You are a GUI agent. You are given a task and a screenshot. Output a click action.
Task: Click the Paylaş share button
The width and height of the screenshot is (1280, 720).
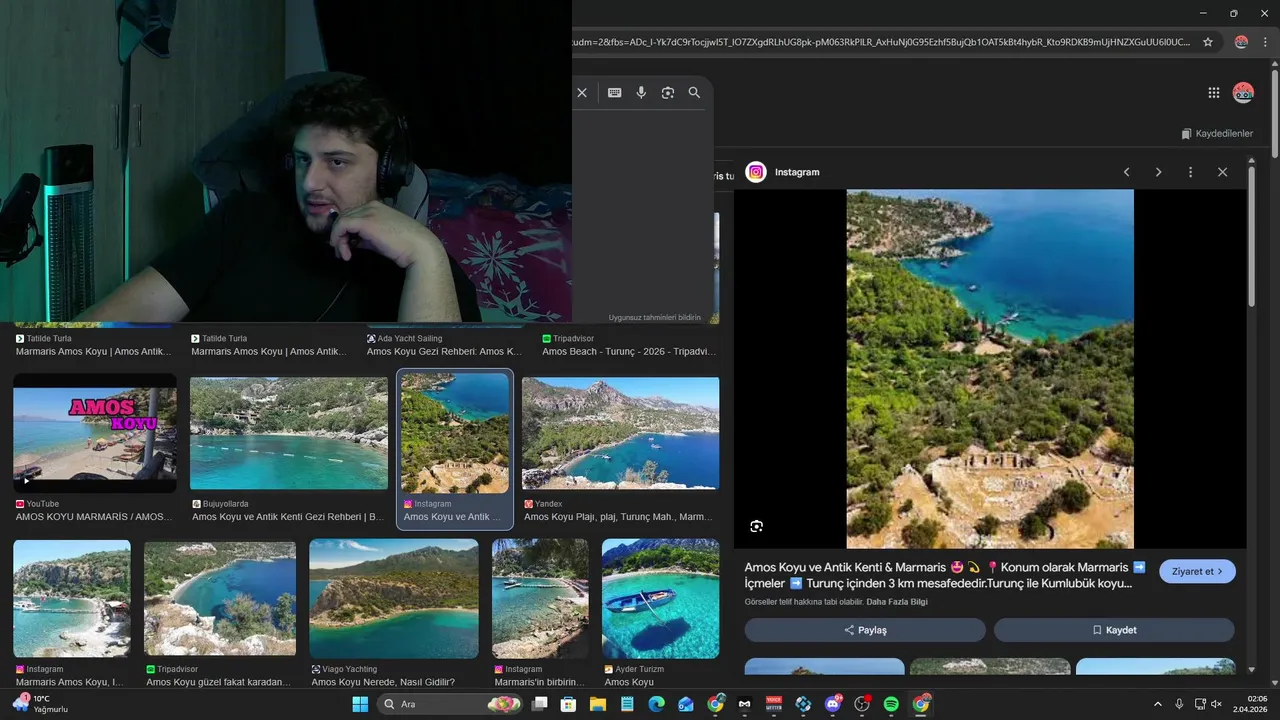[865, 630]
